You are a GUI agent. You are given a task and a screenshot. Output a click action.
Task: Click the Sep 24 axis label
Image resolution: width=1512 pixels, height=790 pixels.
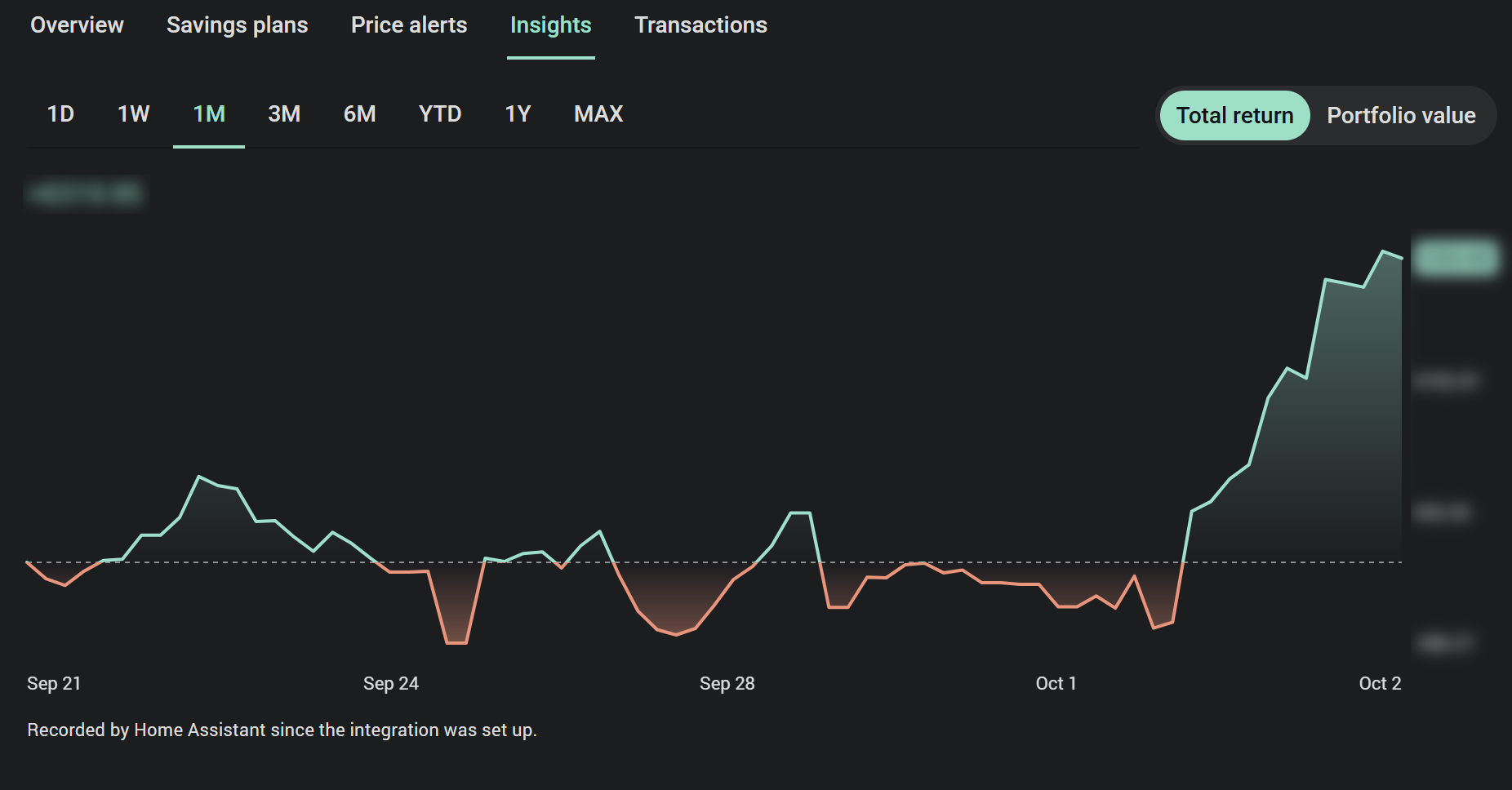391,684
